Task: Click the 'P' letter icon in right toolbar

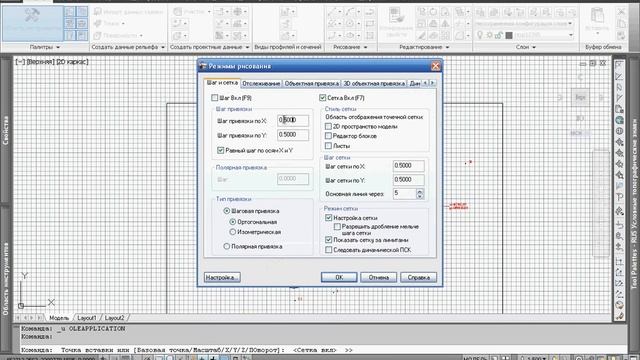Action: (x=619, y=197)
